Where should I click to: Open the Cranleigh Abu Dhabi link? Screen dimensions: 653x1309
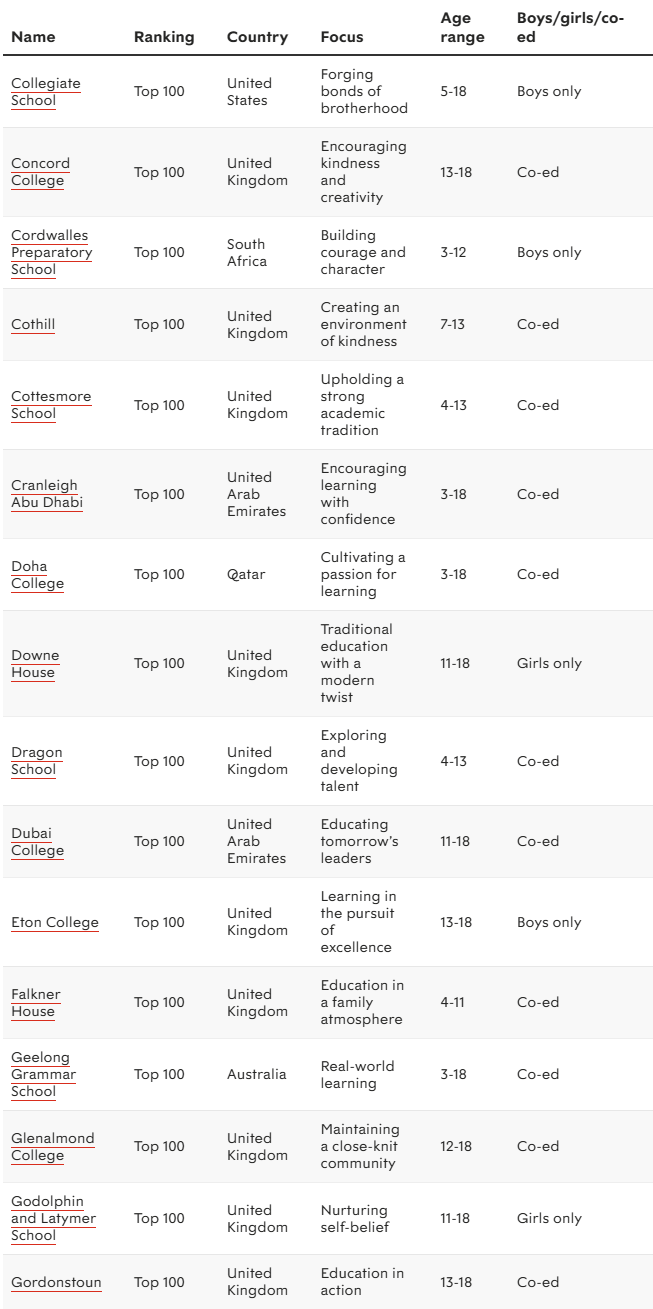(46, 494)
